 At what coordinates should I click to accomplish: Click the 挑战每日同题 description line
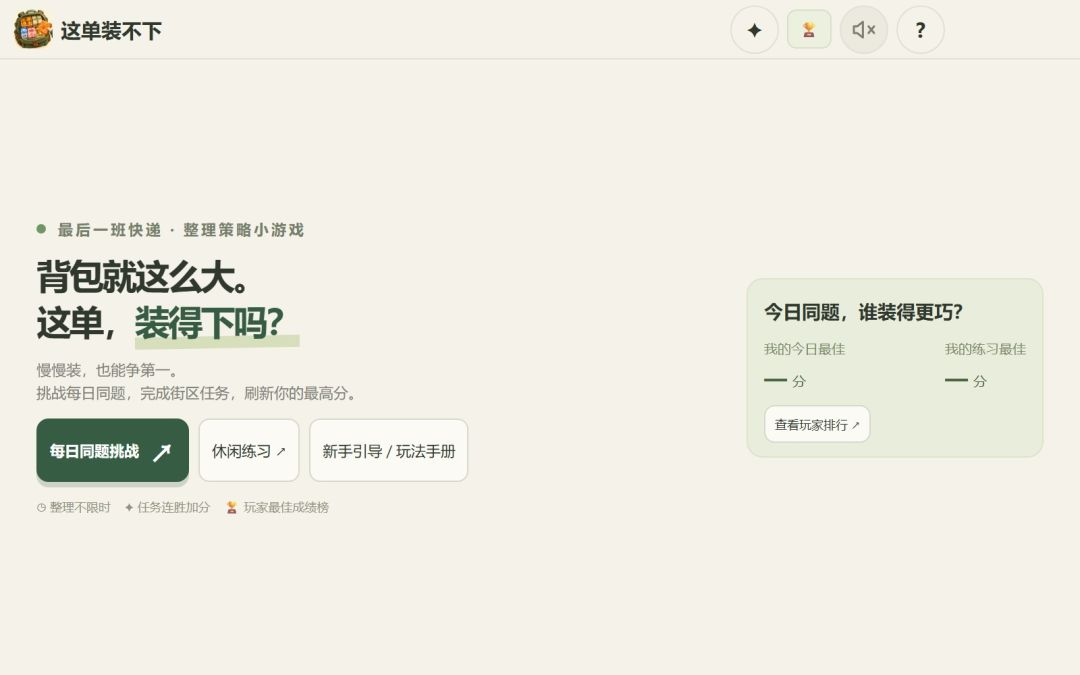coord(196,393)
